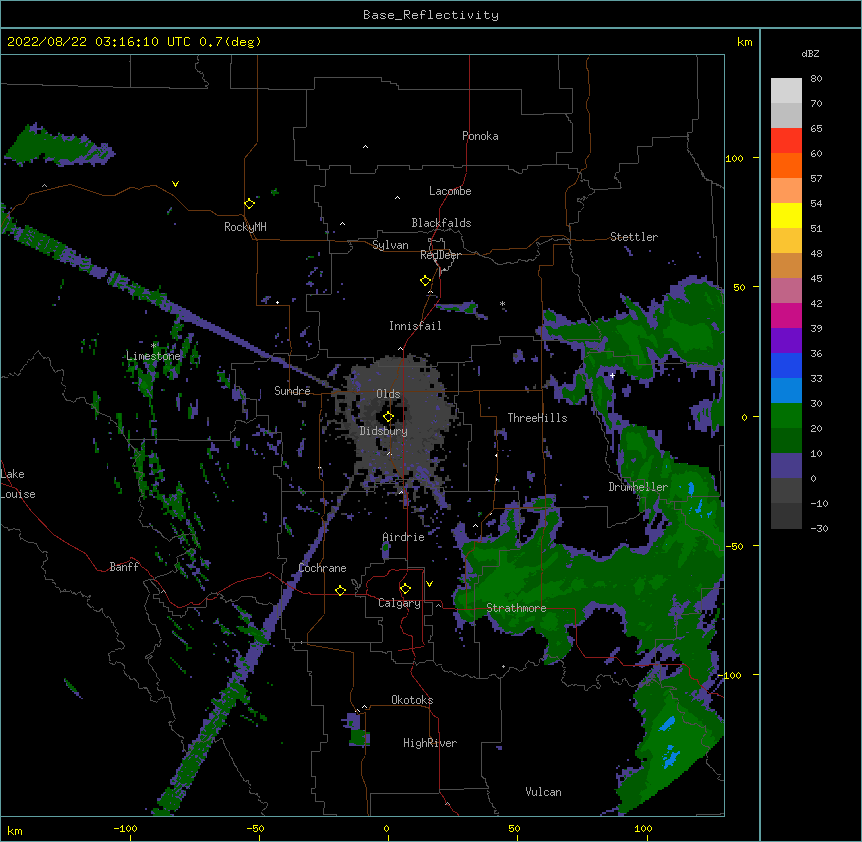Click the Lake Louise label
862x842 pixels.
18,484
